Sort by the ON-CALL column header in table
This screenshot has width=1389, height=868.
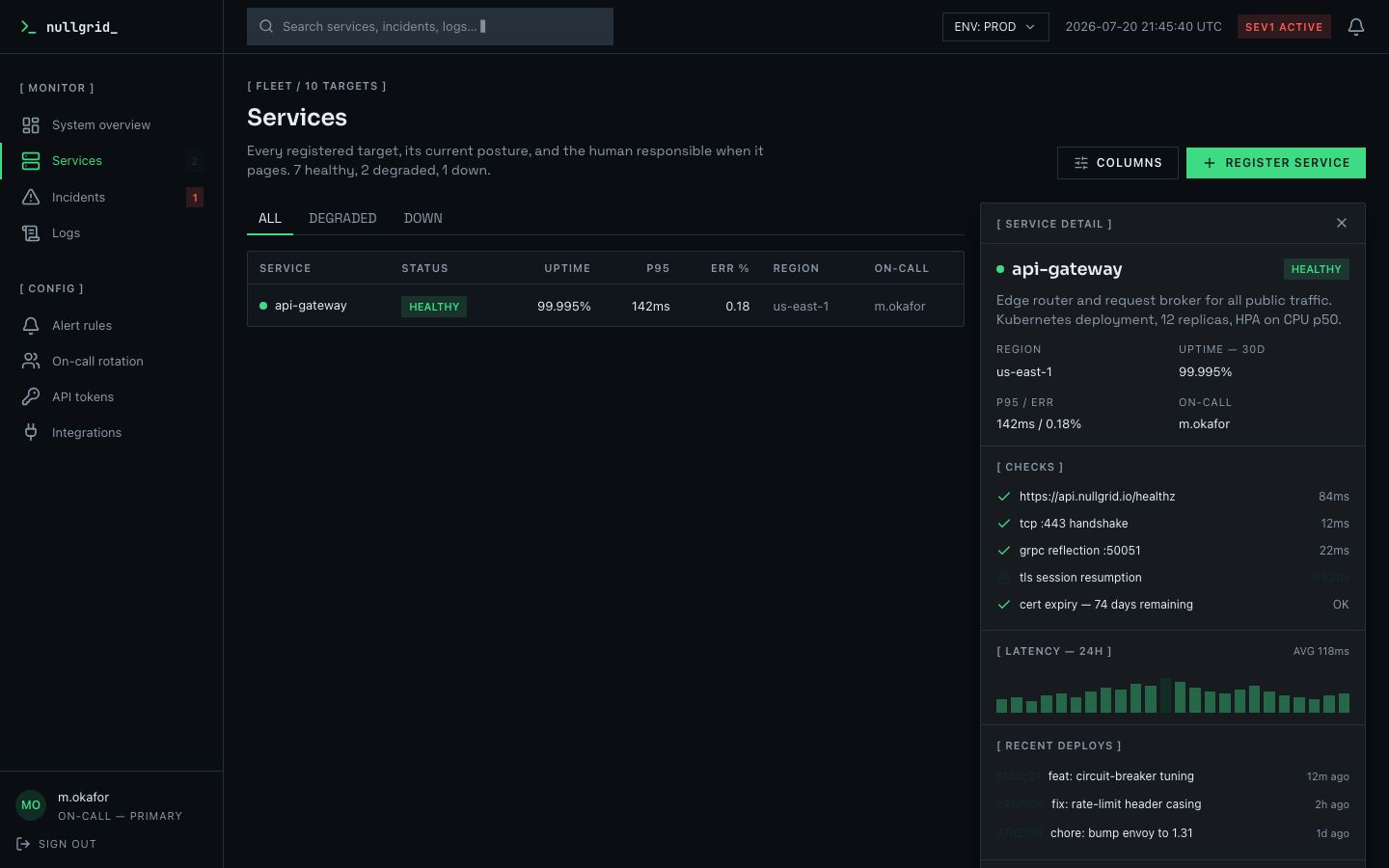(x=902, y=268)
